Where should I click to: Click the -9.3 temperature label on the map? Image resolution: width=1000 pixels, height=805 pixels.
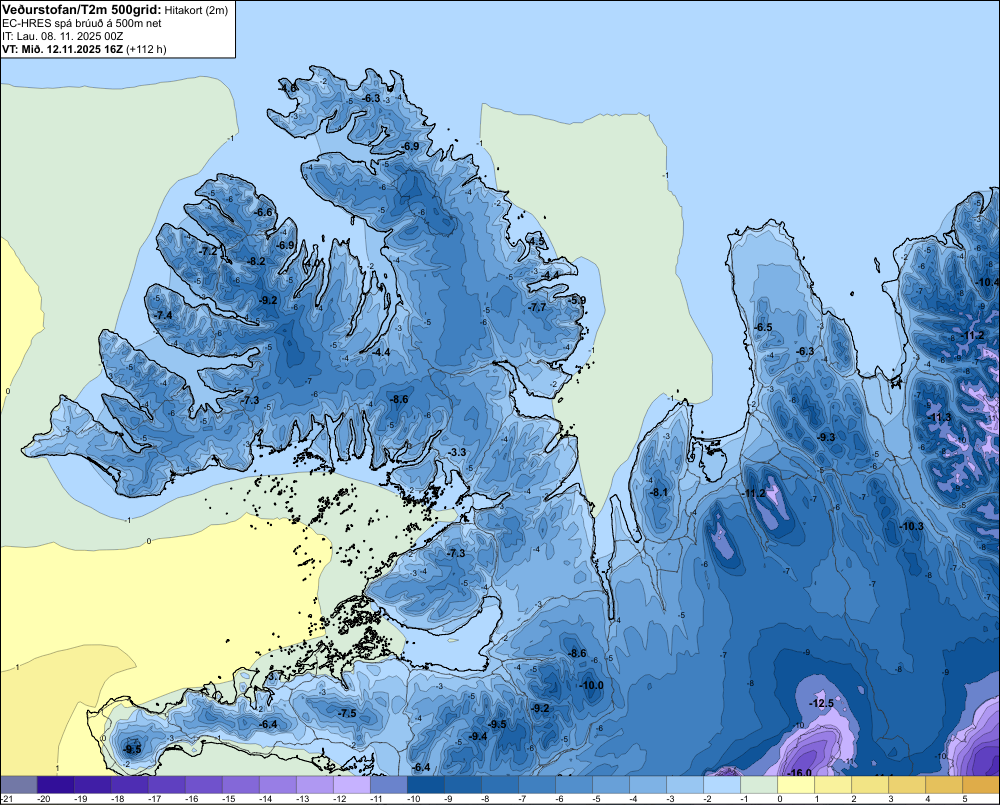click(826, 437)
